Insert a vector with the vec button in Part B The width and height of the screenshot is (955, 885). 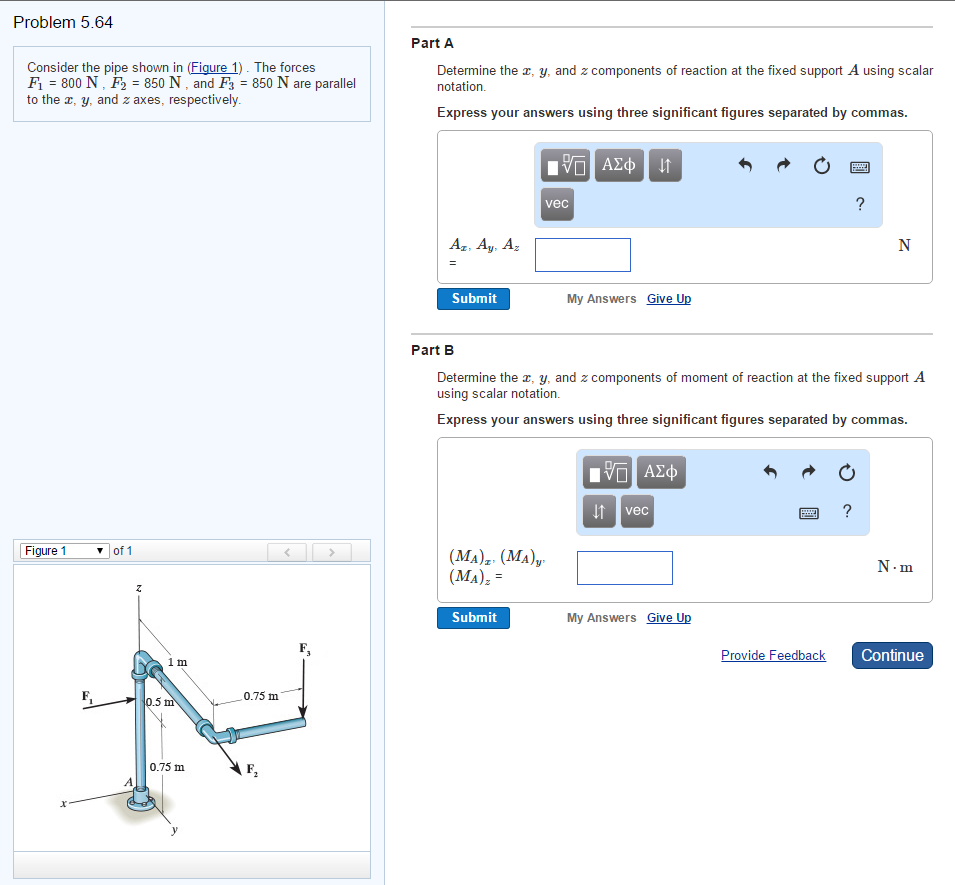coord(636,511)
